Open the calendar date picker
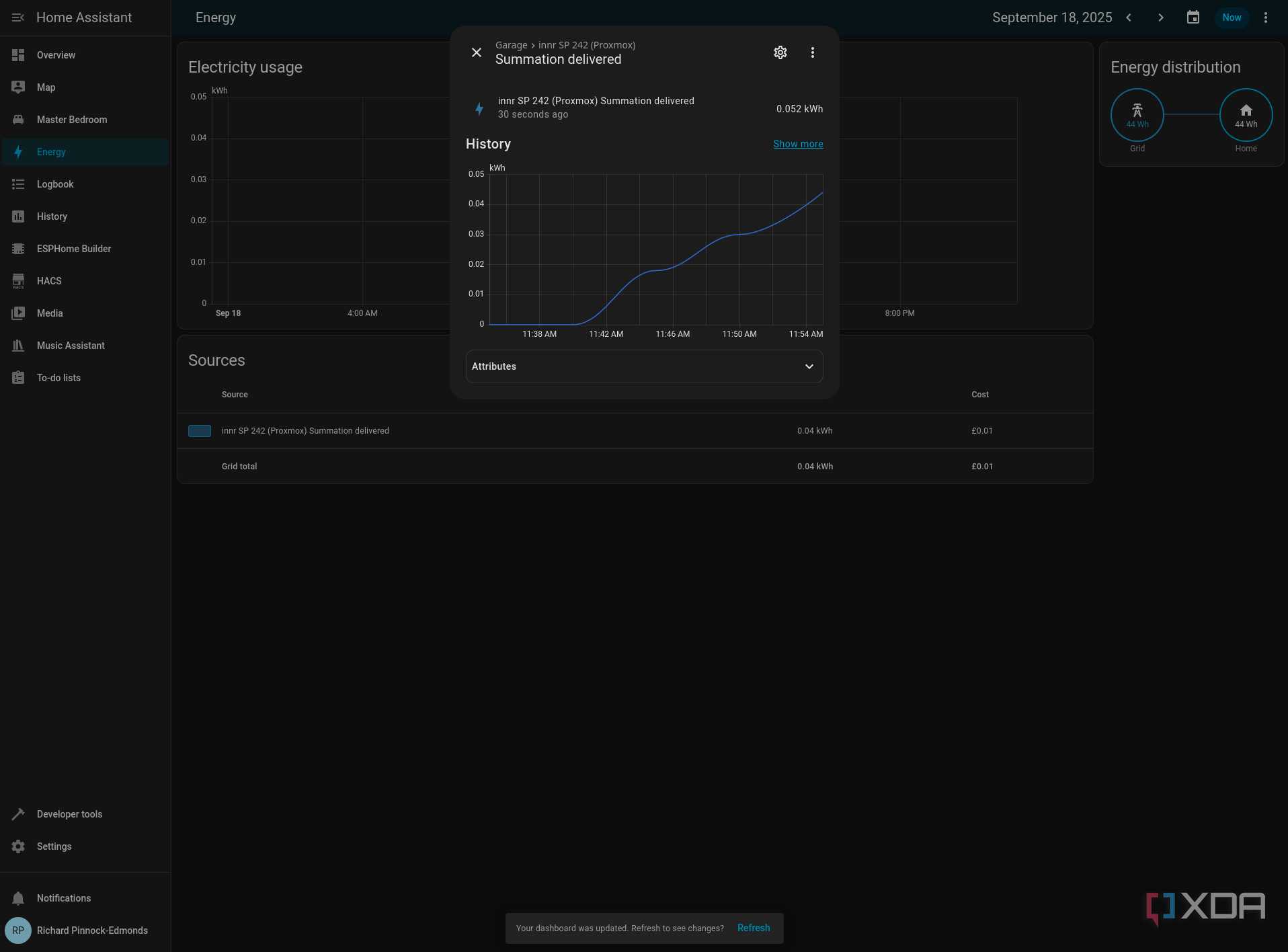Screen dimensions: 1288x952 click(x=1193, y=17)
